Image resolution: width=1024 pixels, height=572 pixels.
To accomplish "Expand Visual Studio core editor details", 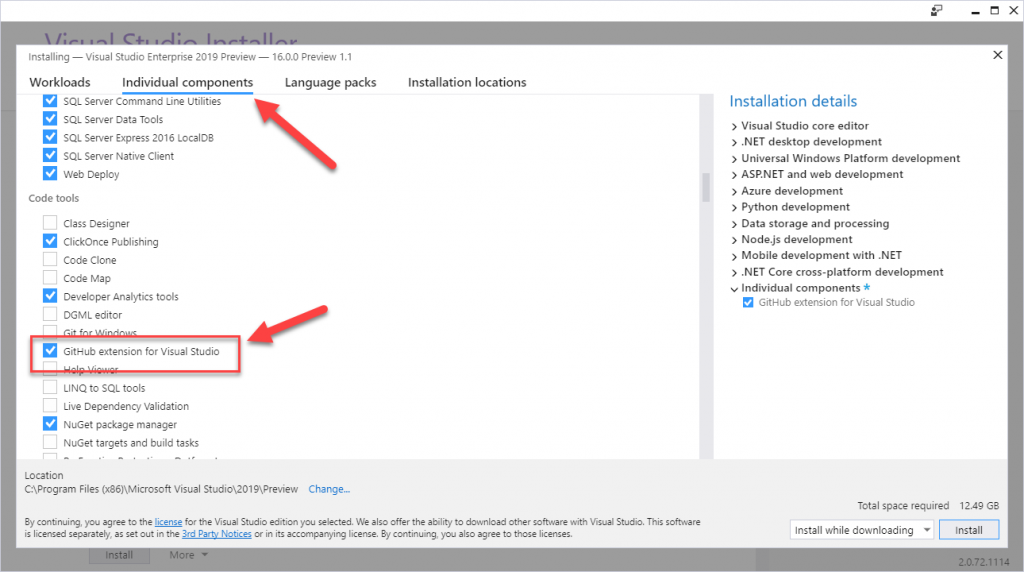I will coord(734,127).
